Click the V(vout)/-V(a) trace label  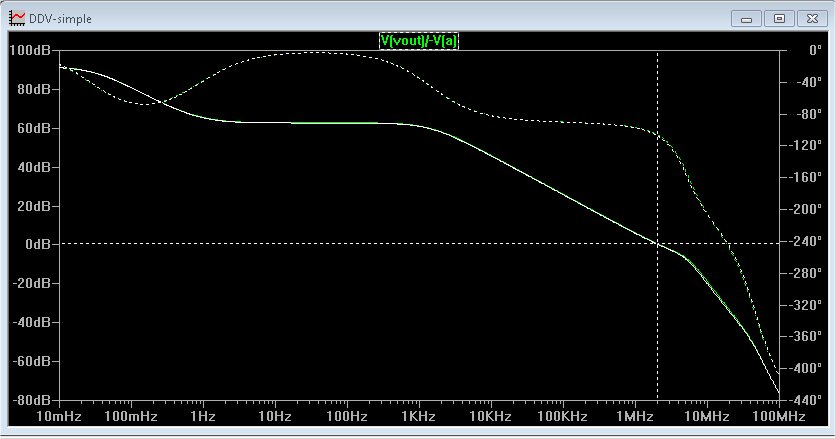click(x=419, y=40)
